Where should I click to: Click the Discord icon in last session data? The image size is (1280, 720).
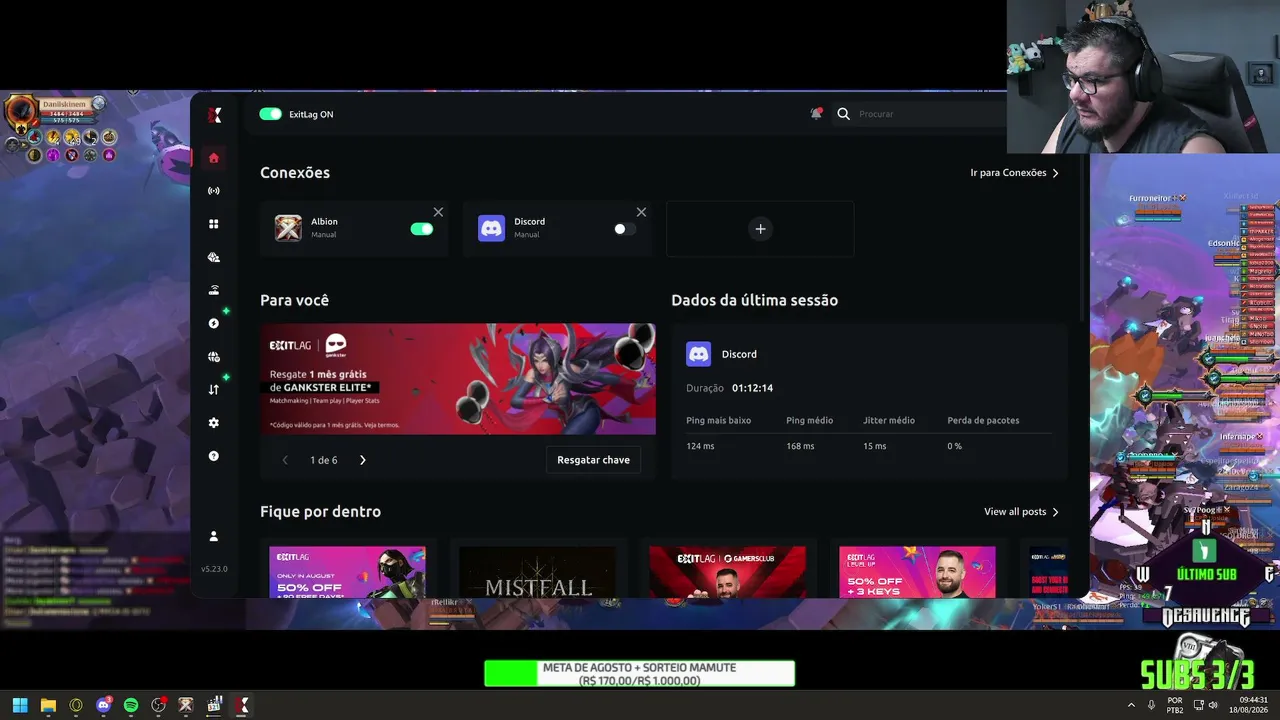coord(698,354)
